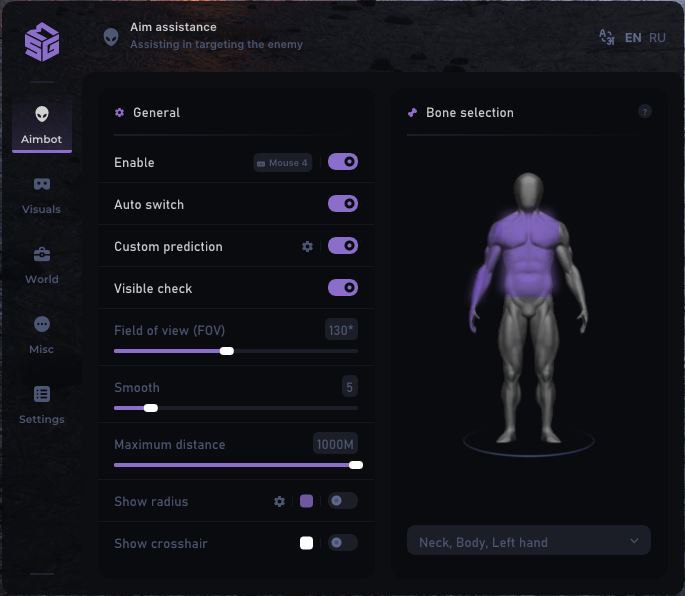Open the purple Show radius color swatch

tap(307, 501)
